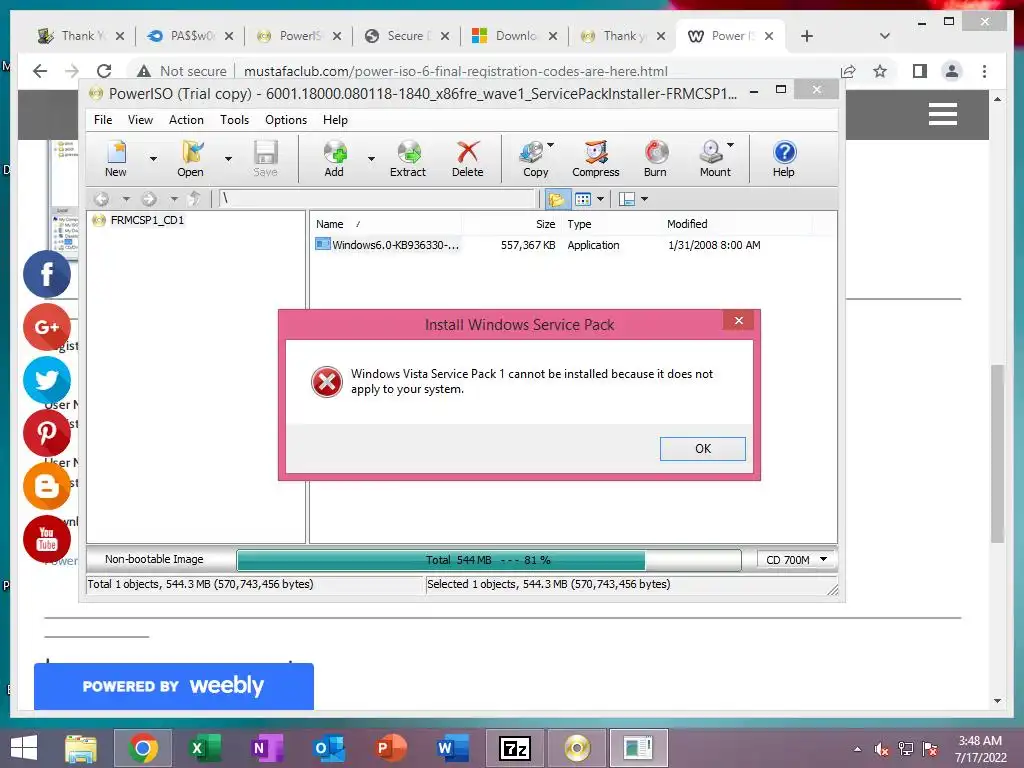Open the File menu
The width and height of the screenshot is (1024, 768).
coord(103,120)
